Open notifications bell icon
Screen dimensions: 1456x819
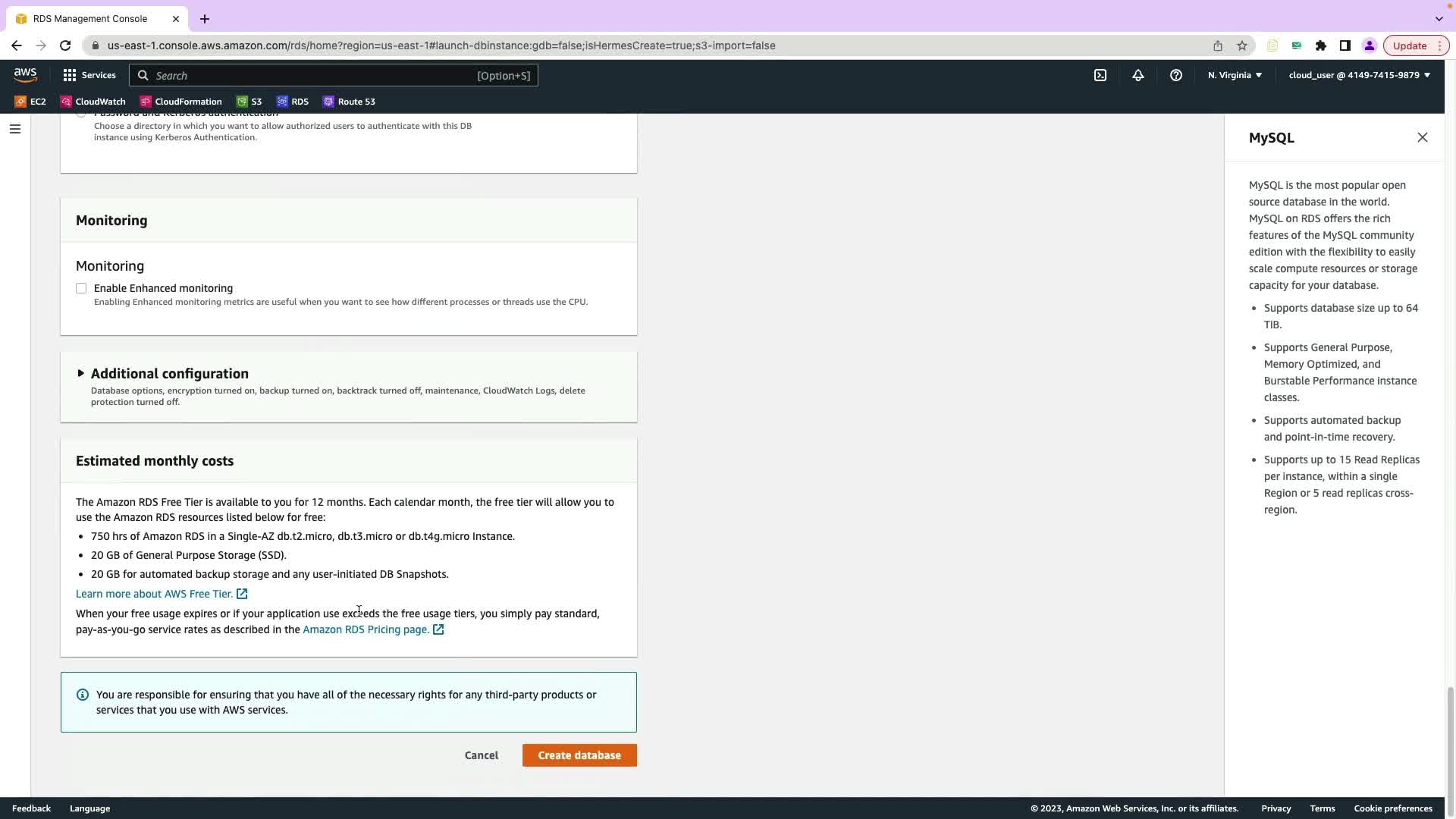click(x=1138, y=75)
